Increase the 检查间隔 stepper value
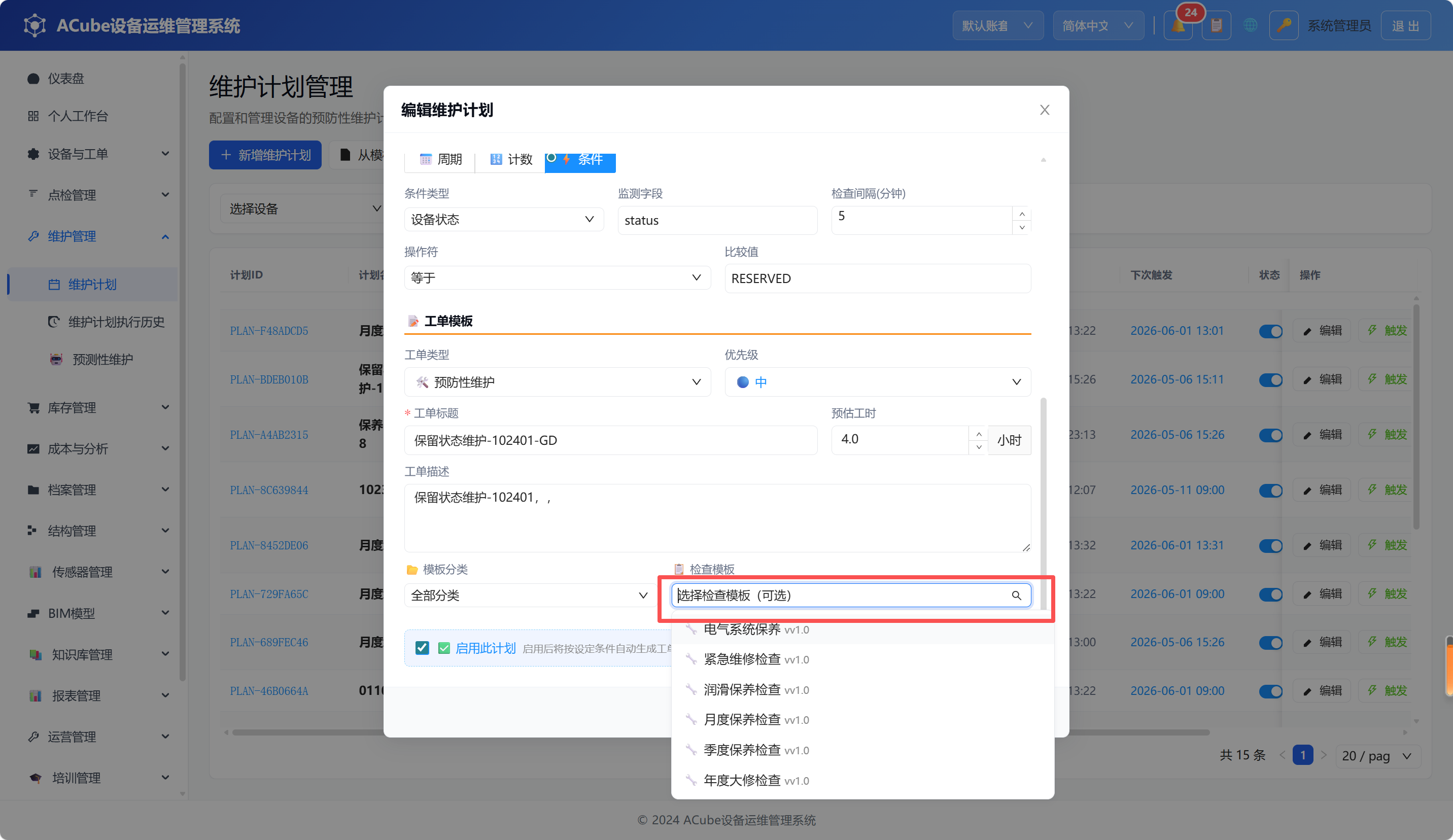 (1022, 214)
